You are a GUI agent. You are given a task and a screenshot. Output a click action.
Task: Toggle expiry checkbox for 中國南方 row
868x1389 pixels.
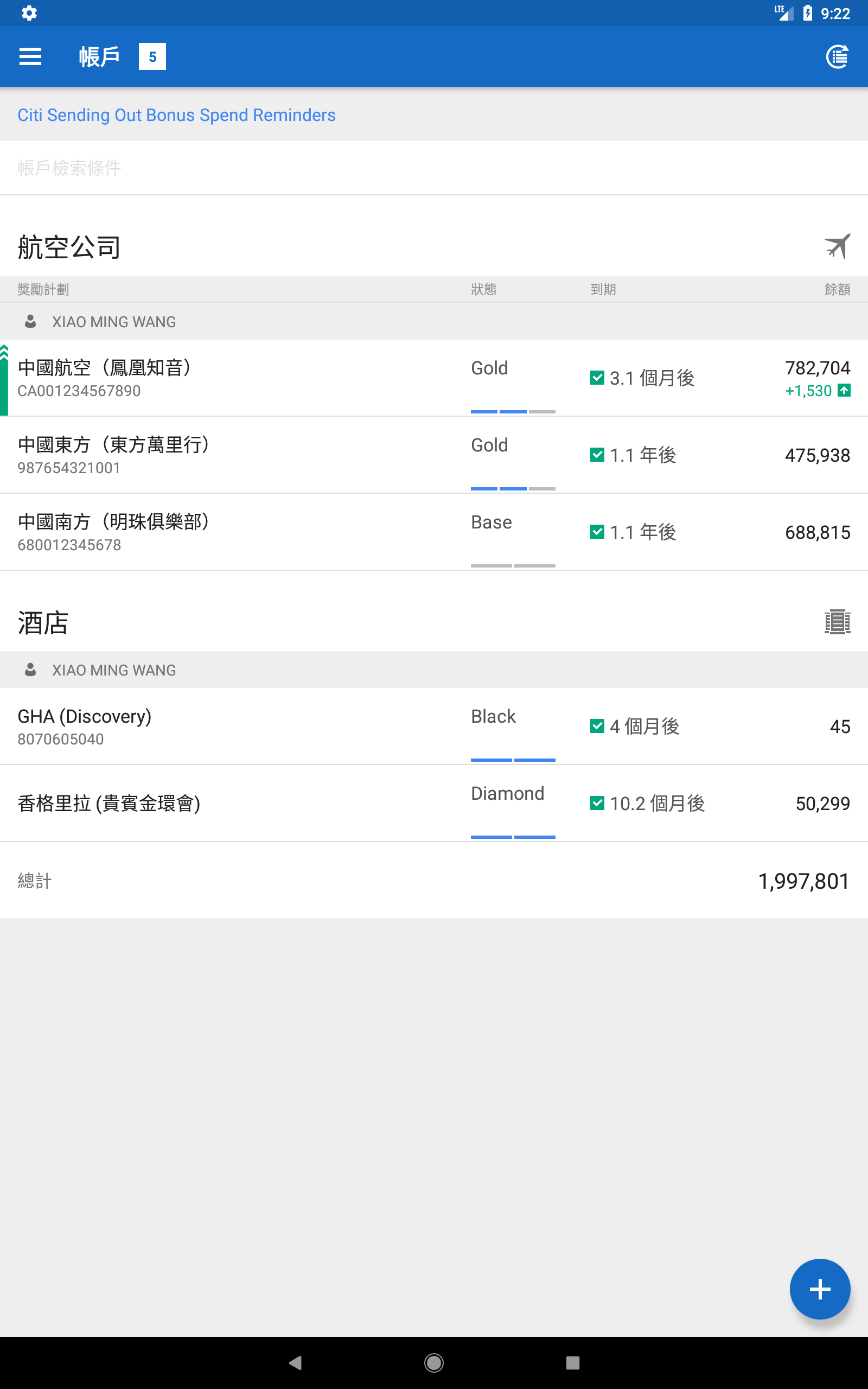pos(597,532)
